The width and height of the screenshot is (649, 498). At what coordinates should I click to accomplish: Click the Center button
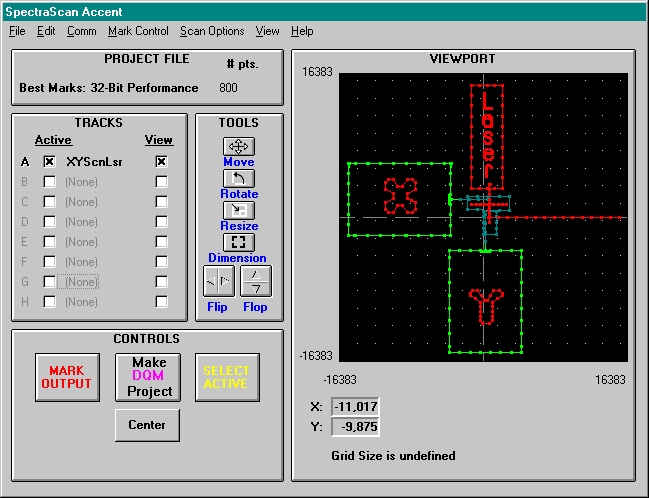tap(147, 425)
